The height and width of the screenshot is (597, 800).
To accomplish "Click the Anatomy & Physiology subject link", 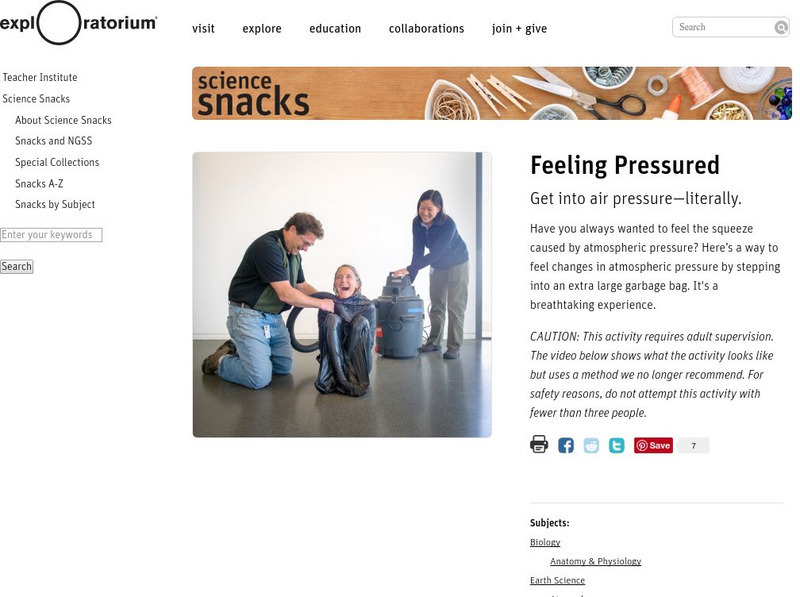I will tap(595, 562).
